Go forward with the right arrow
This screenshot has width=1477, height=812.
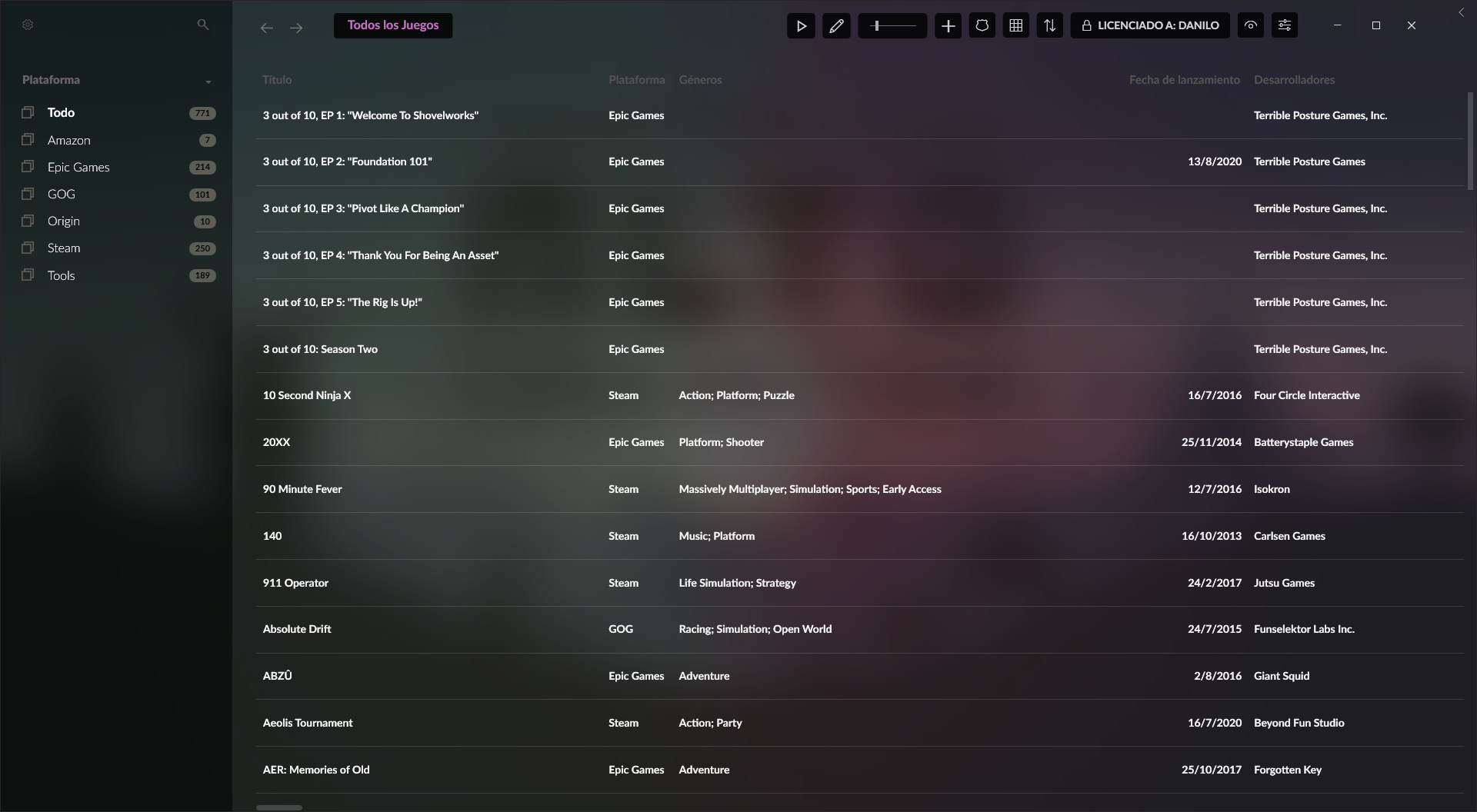pos(296,28)
